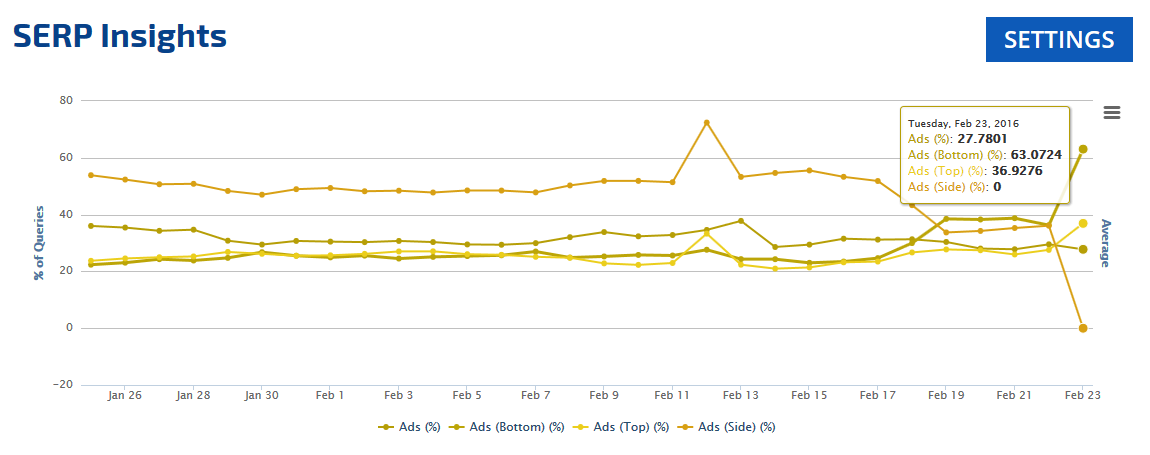Open the SETTINGS button

coord(1058,40)
